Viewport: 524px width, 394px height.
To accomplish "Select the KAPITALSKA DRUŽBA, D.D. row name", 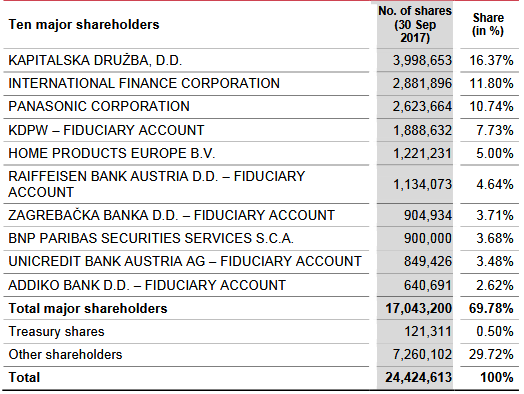I will (x=95, y=60).
